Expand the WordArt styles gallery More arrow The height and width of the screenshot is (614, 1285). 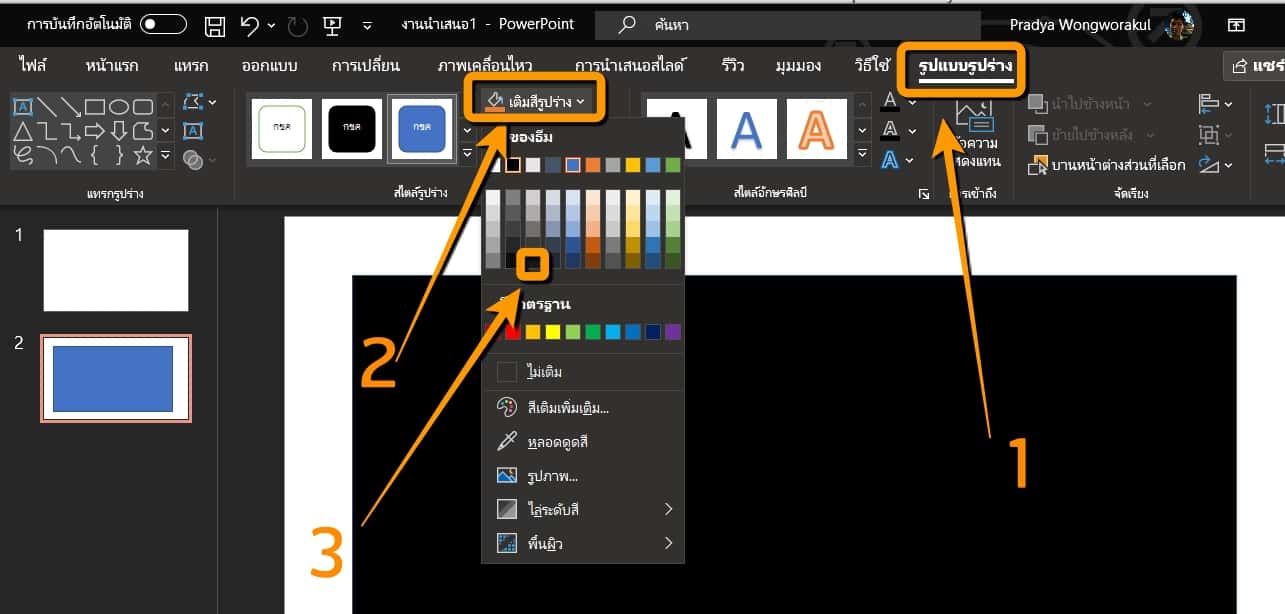tap(863, 153)
